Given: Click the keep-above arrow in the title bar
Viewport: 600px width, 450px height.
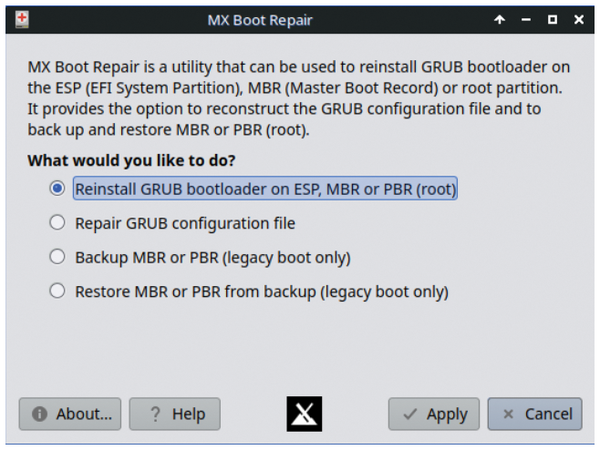Looking at the screenshot, I should pyautogui.click(x=500, y=19).
